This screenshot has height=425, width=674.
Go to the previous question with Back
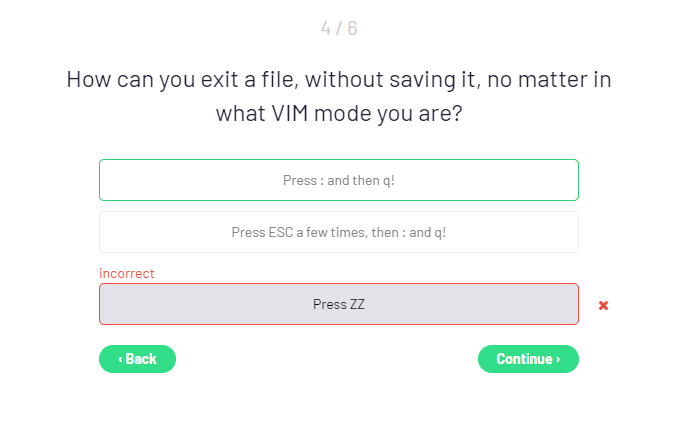[137, 359]
